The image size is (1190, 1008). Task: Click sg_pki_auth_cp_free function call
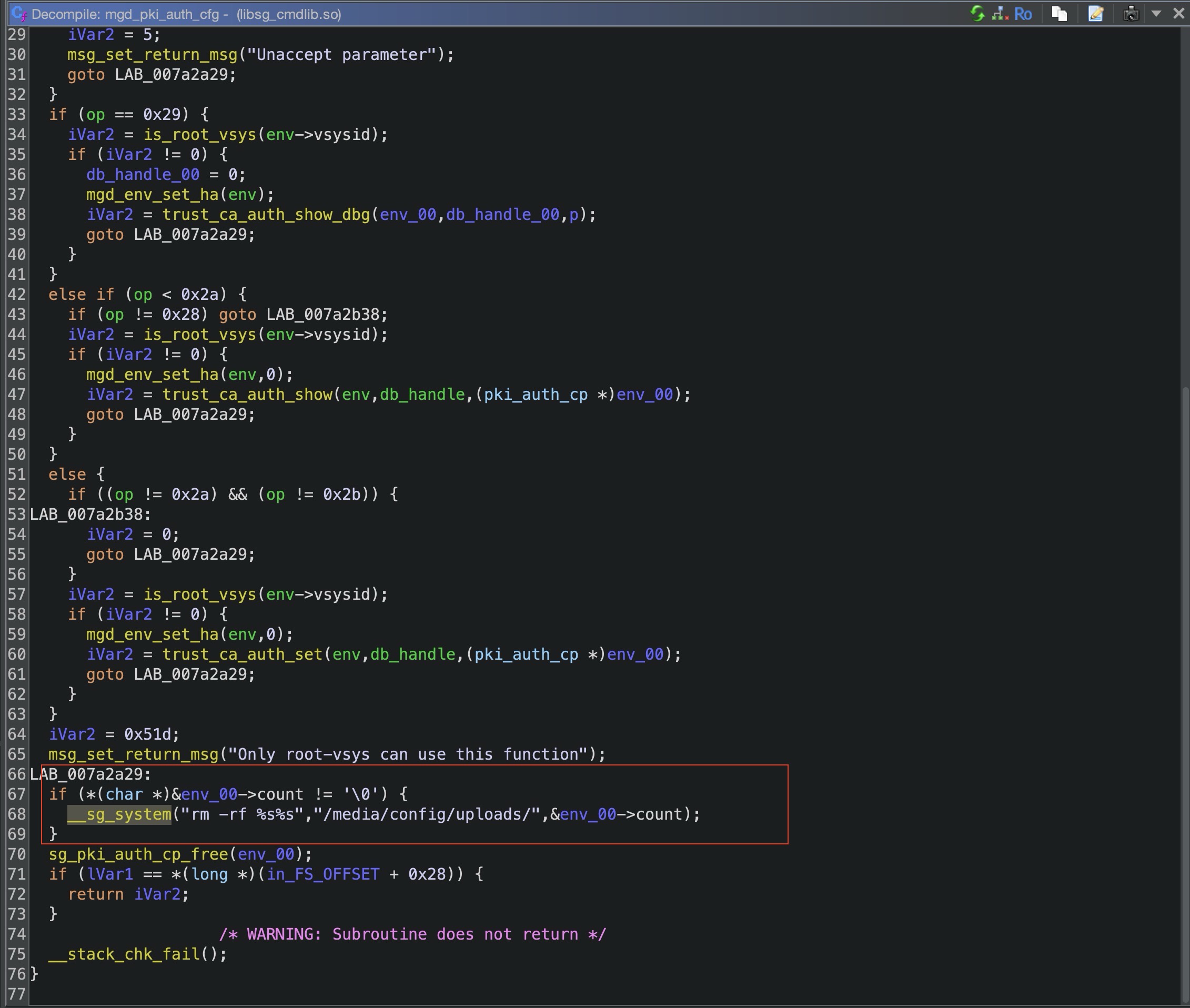pyautogui.click(x=138, y=854)
